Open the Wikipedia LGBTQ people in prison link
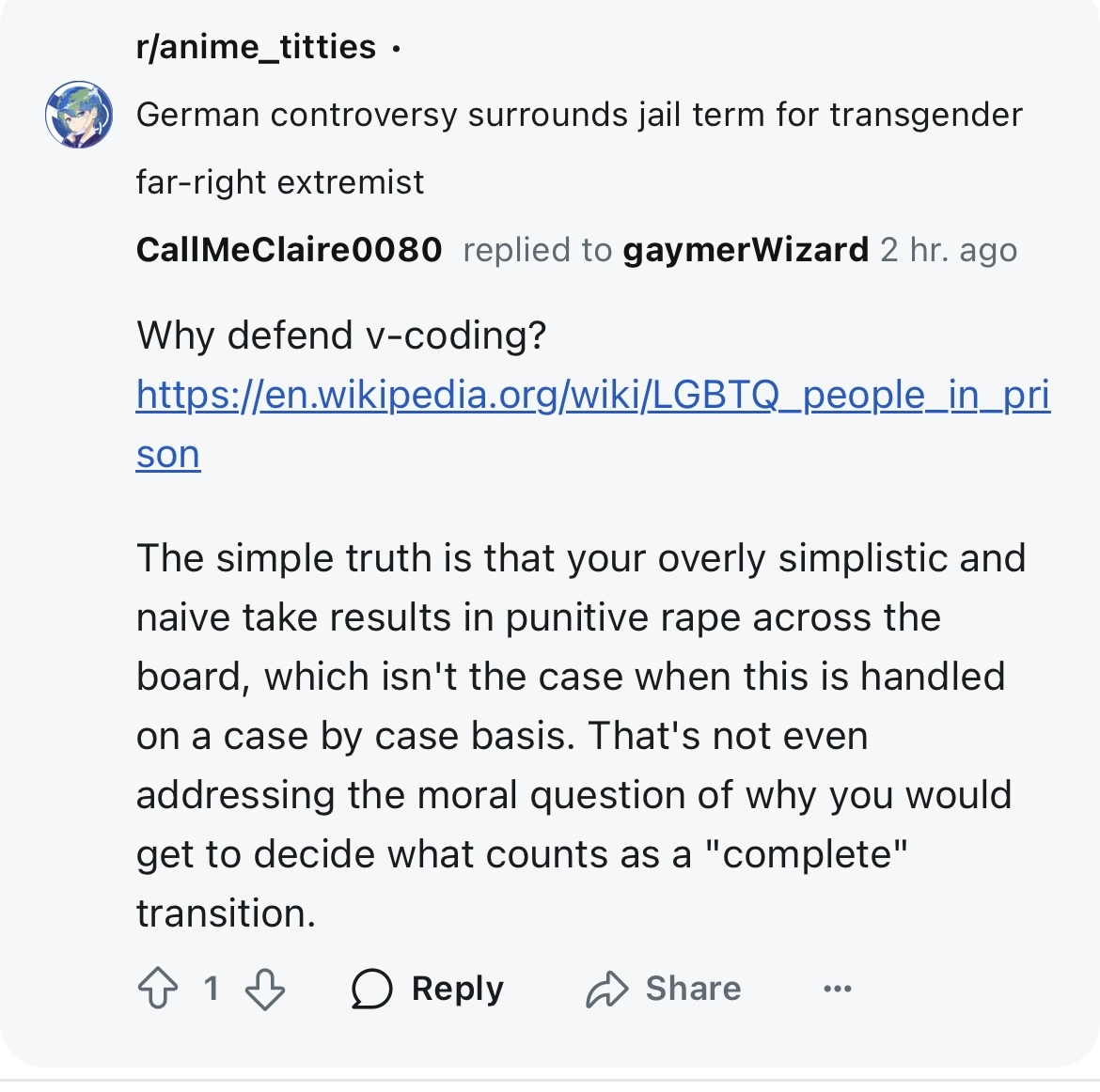 [x=592, y=395]
